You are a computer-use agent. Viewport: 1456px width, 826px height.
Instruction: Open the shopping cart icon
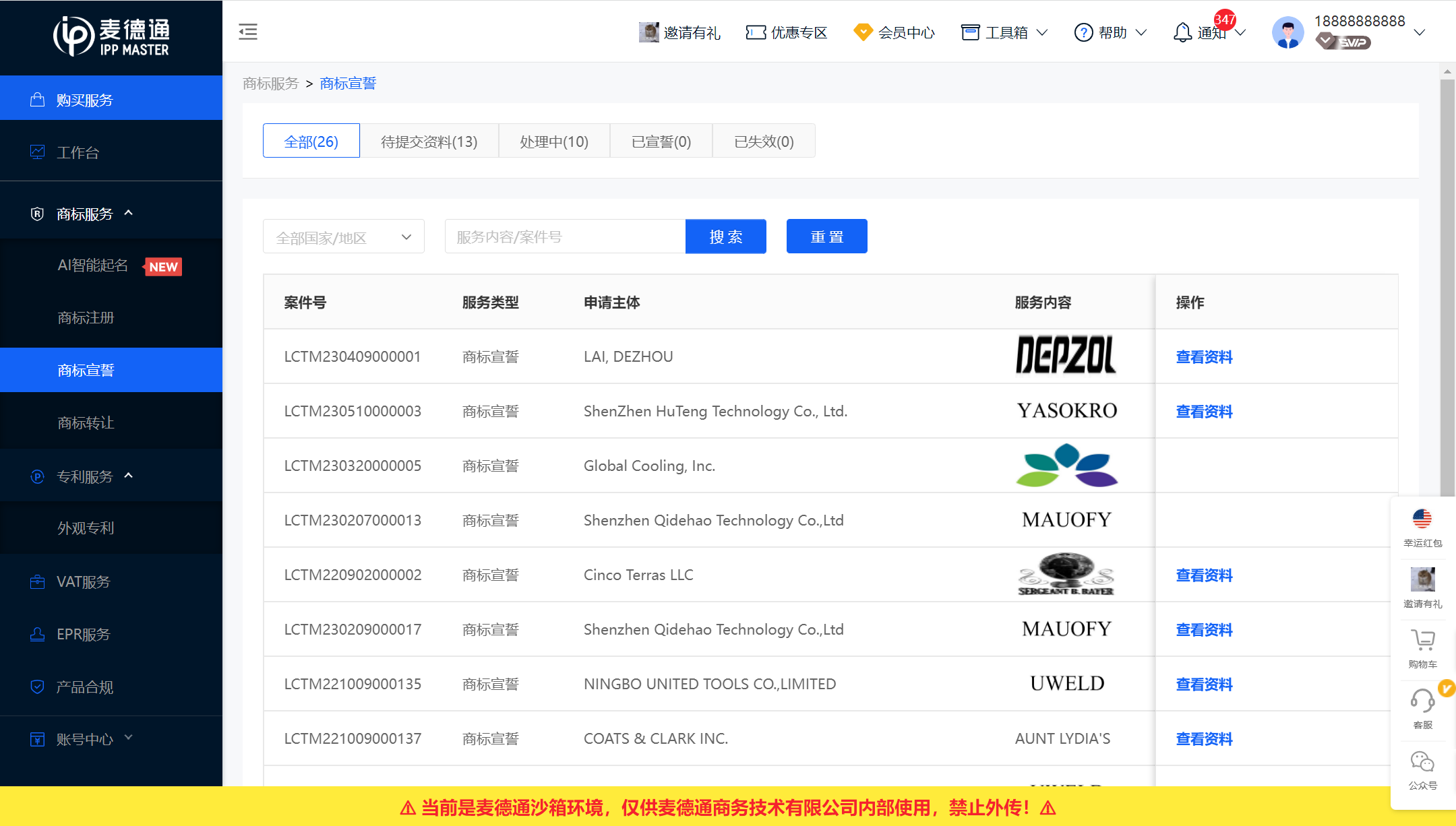(1422, 639)
